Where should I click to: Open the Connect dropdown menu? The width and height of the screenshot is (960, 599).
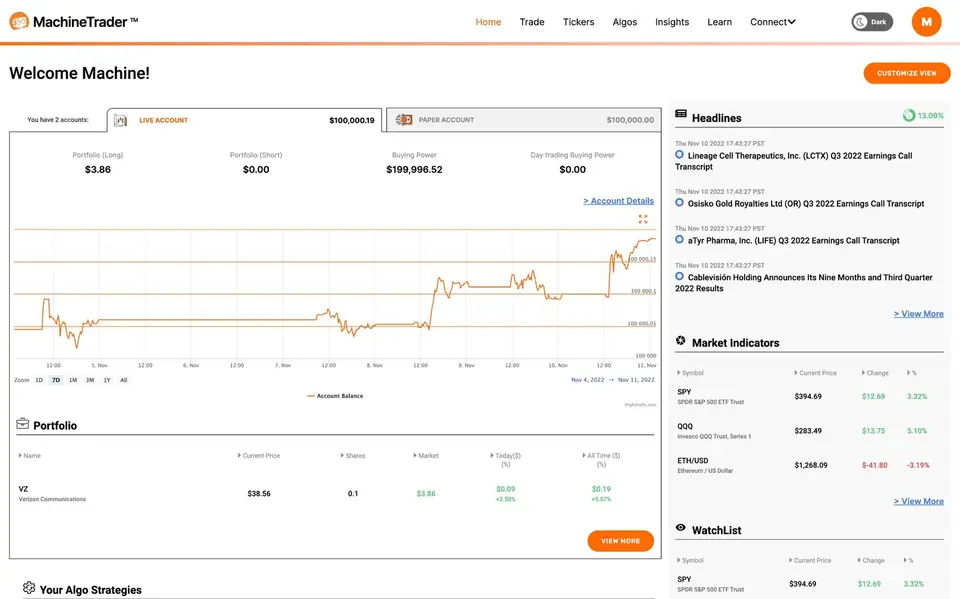773,22
